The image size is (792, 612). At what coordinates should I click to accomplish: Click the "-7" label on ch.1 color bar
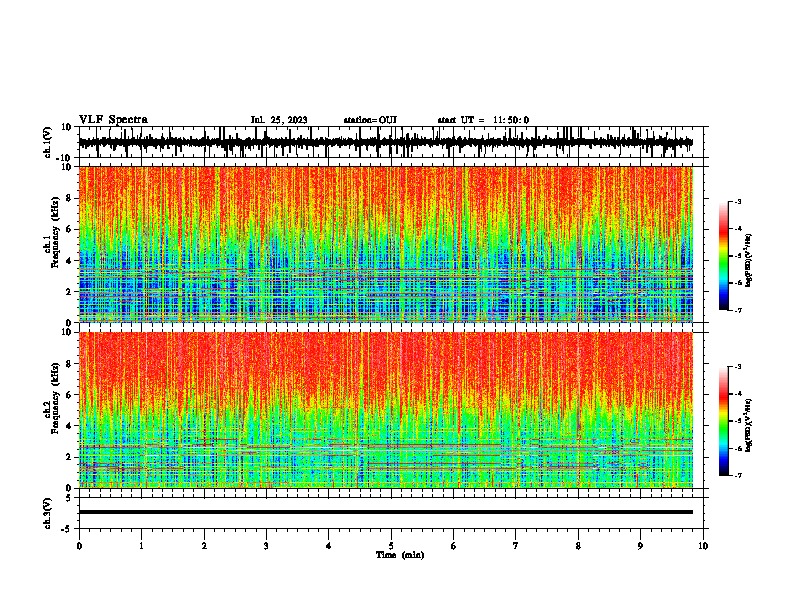tap(738, 310)
